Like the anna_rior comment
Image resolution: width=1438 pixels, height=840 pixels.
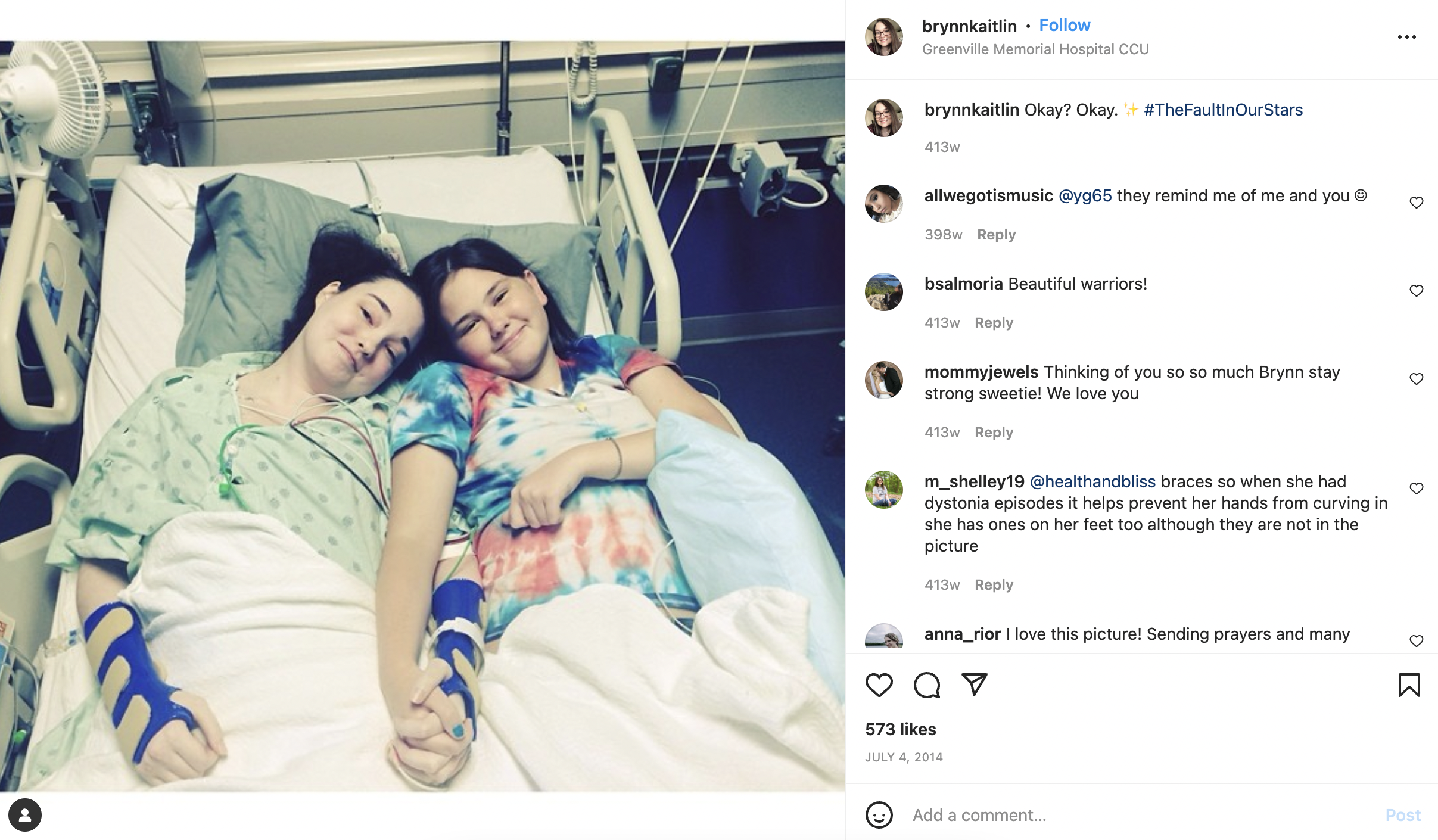click(x=1416, y=641)
